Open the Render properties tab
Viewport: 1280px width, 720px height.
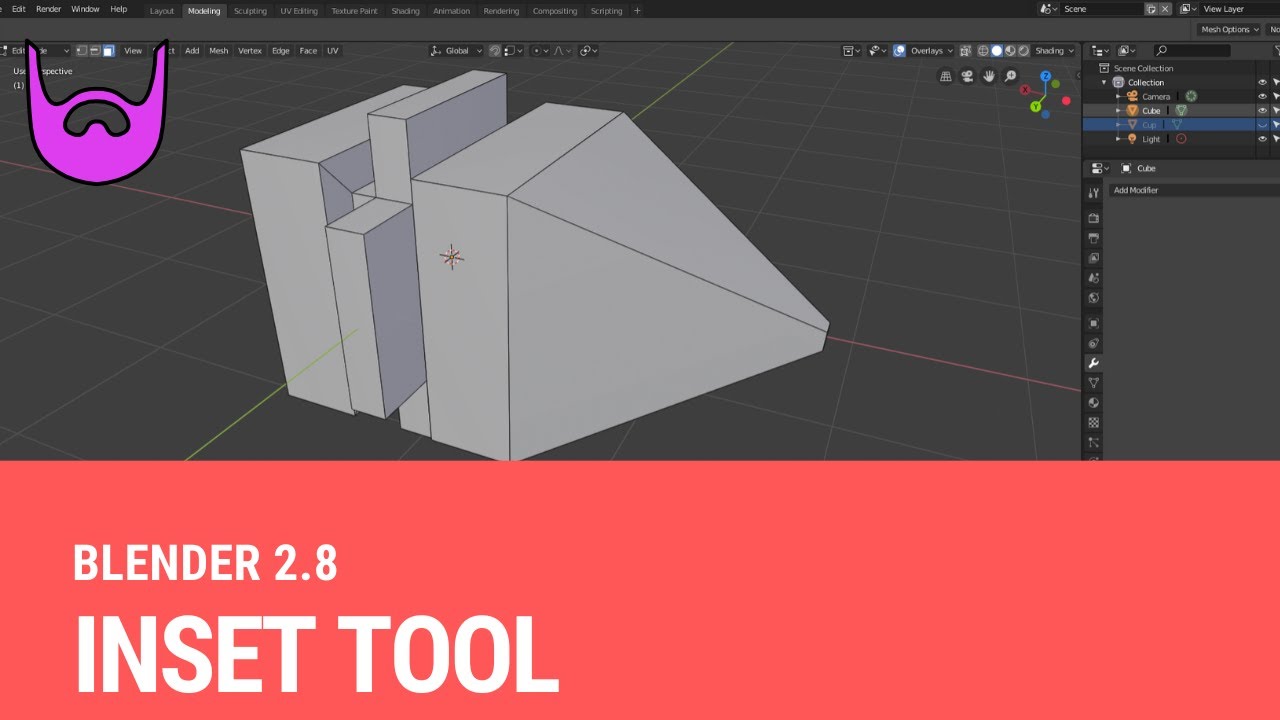[x=1094, y=218]
